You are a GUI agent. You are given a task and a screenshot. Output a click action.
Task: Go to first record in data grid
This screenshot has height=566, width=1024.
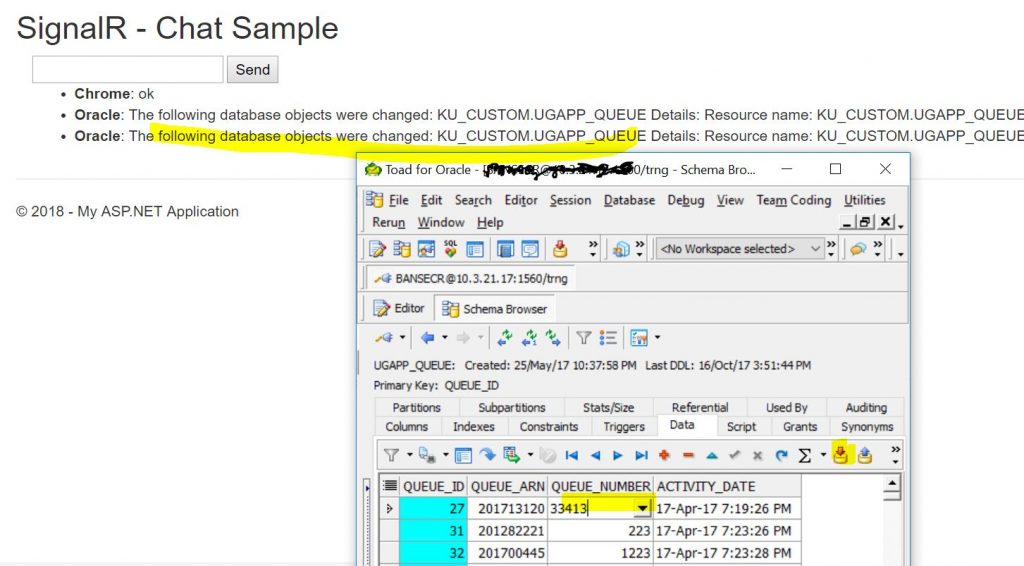pos(571,456)
